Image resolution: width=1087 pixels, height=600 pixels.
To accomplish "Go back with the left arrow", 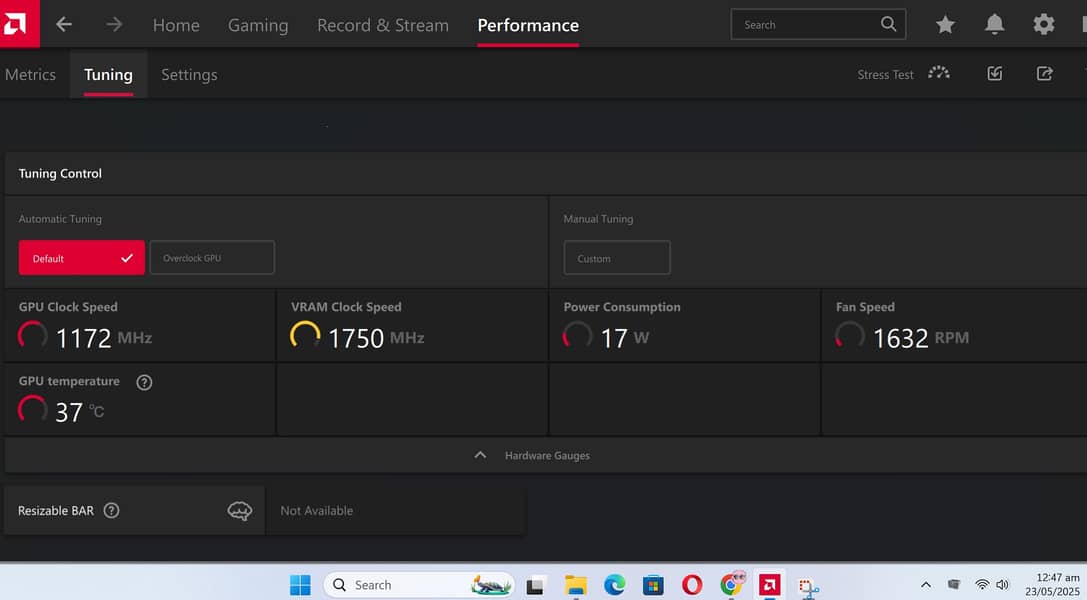I will pyautogui.click(x=64, y=25).
